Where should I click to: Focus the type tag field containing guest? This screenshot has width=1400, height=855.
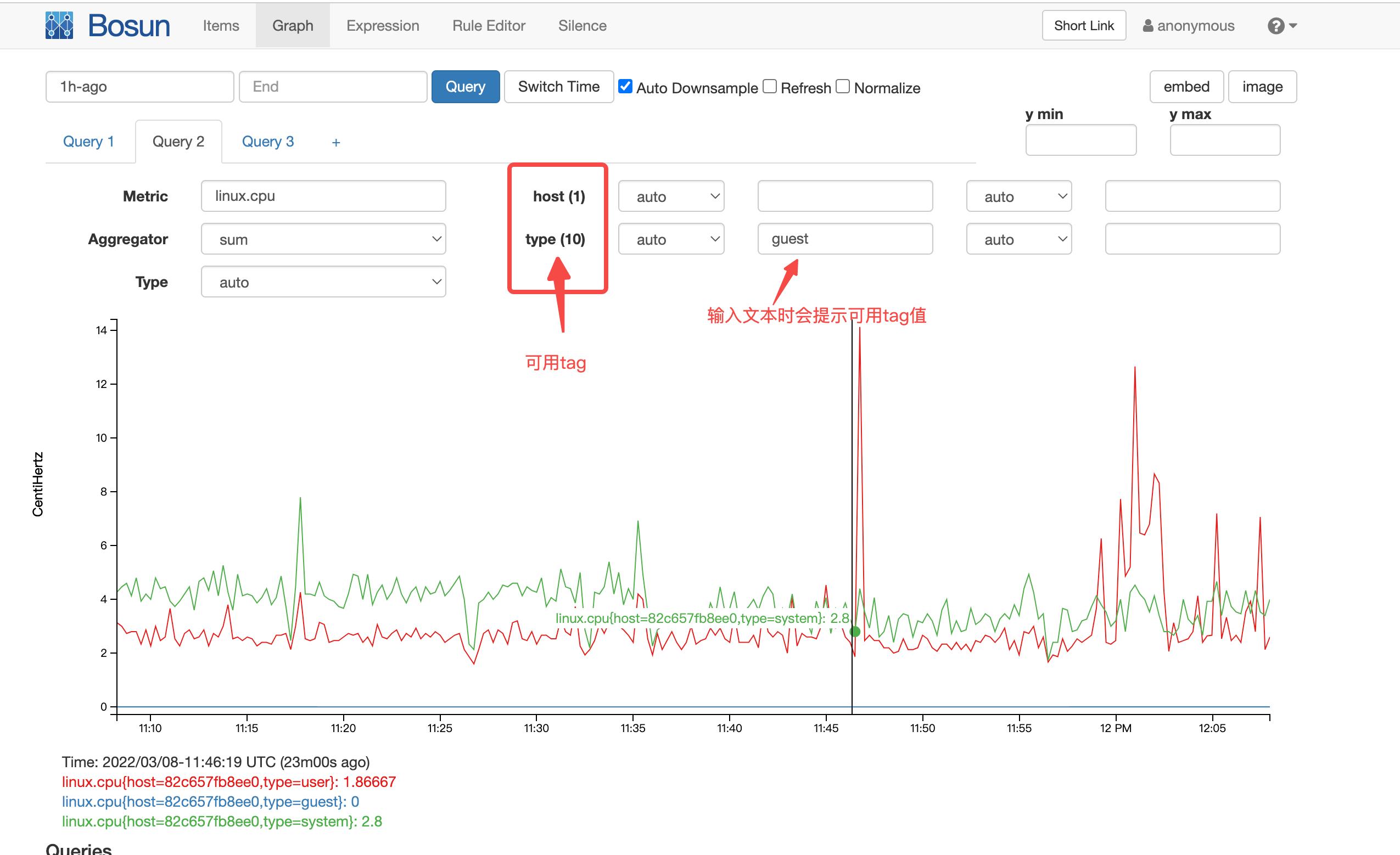(845, 239)
